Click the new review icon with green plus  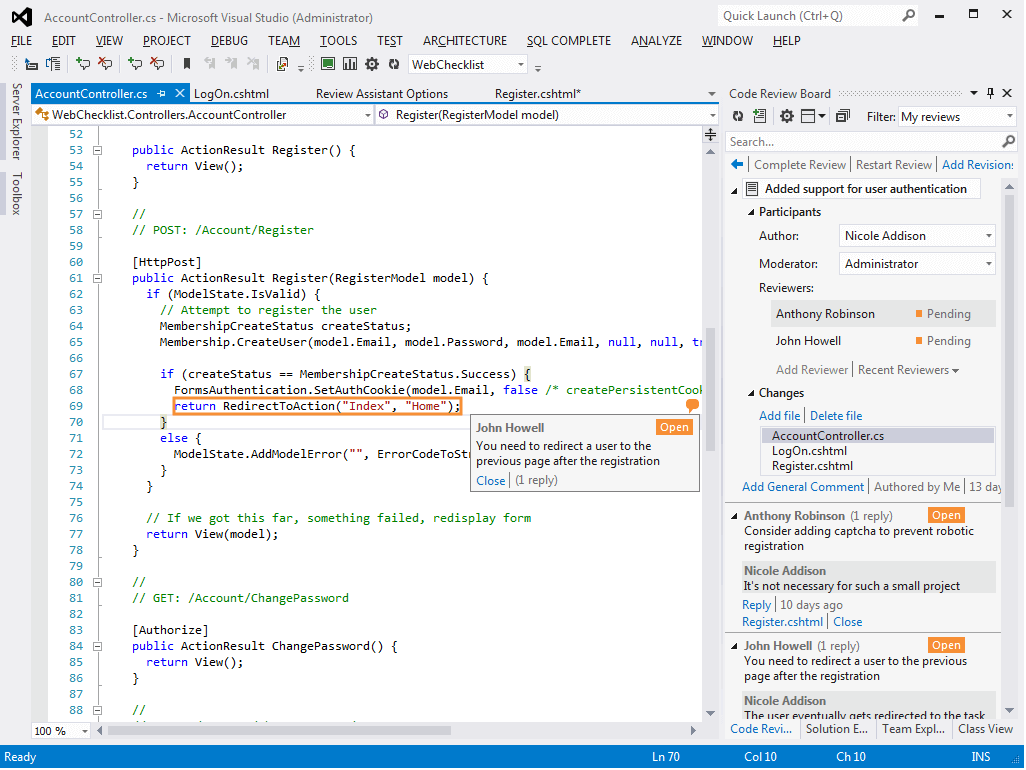click(760, 117)
